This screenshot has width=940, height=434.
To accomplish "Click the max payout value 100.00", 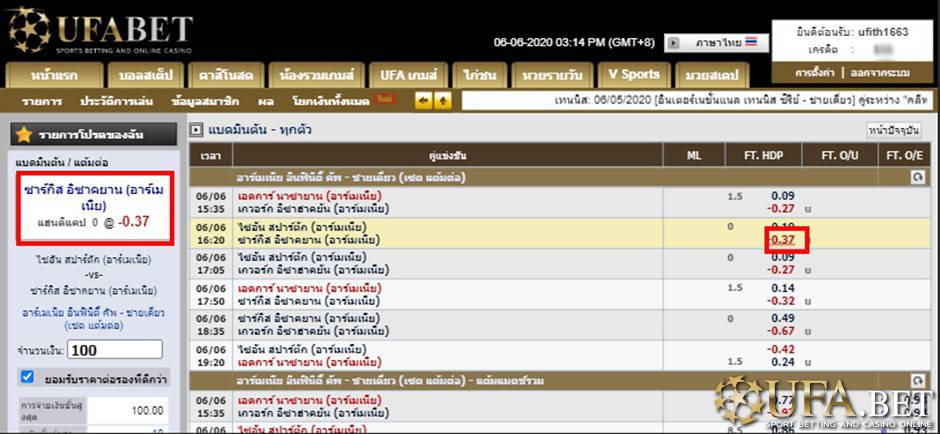I will [x=146, y=411].
